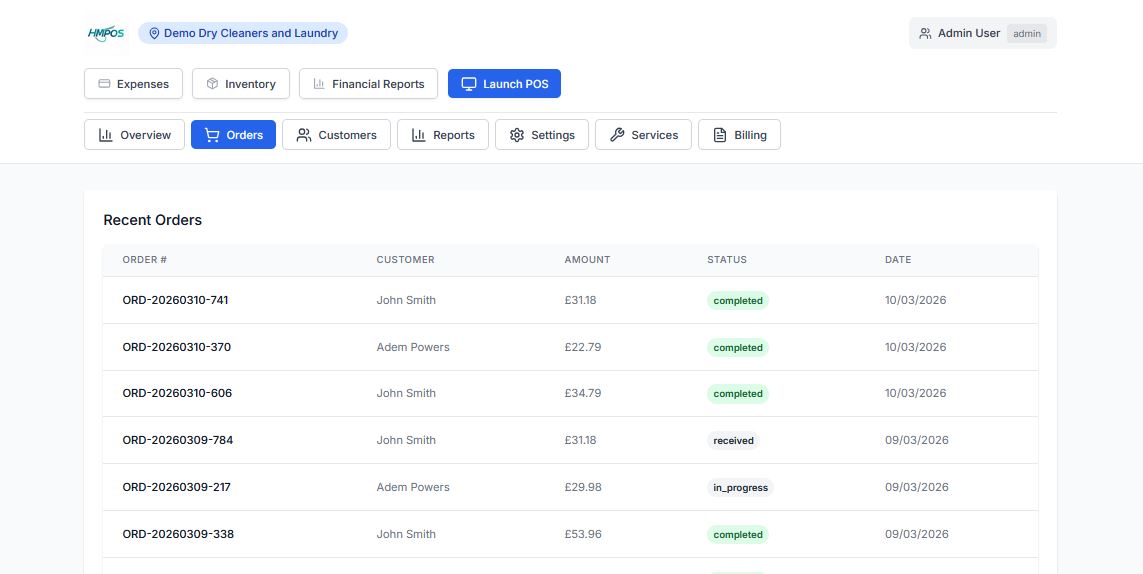The width and height of the screenshot is (1143, 574).
Task: Click the HMPOS logo
Action: tap(106, 33)
